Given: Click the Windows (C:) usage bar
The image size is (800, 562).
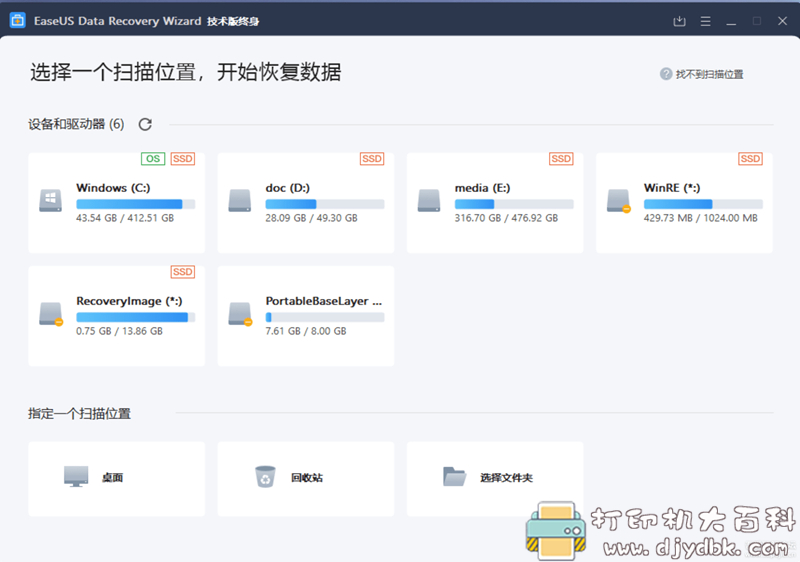Looking at the screenshot, I should coord(136,204).
